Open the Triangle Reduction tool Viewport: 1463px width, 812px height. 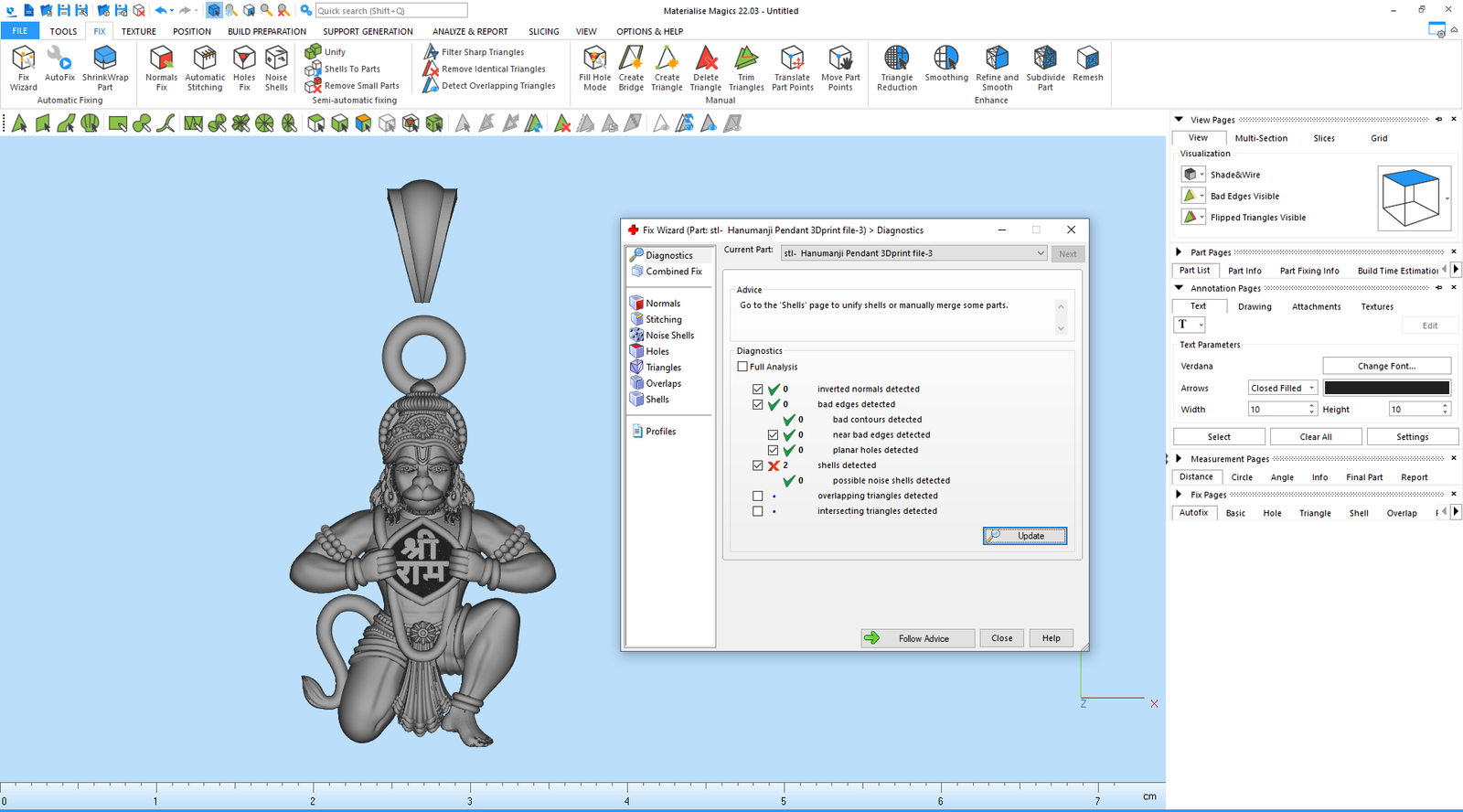click(897, 68)
